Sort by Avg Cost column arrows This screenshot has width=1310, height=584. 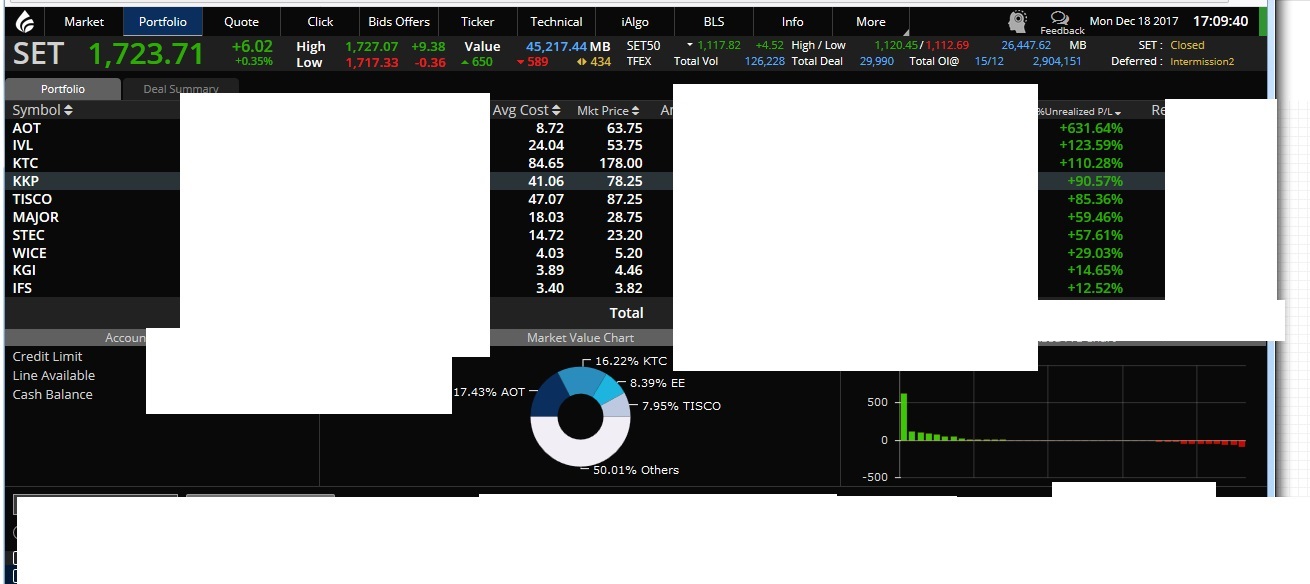point(557,110)
